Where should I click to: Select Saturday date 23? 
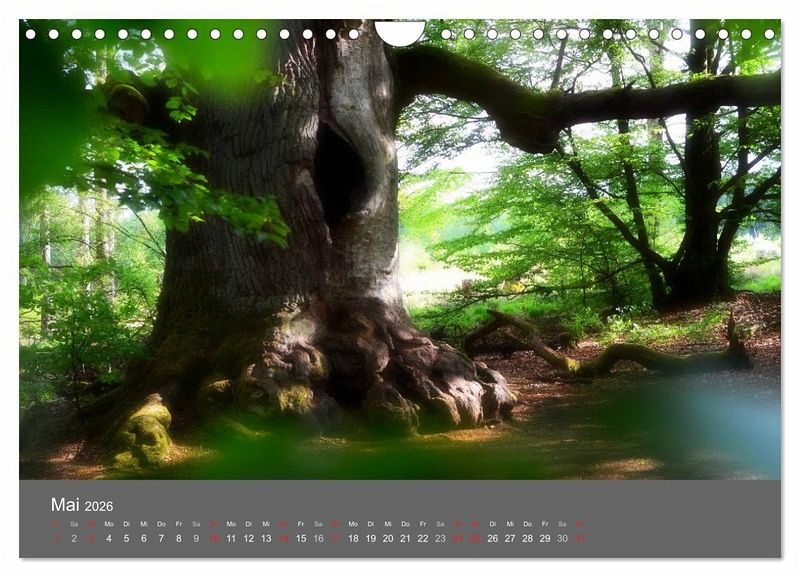tap(440, 538)
